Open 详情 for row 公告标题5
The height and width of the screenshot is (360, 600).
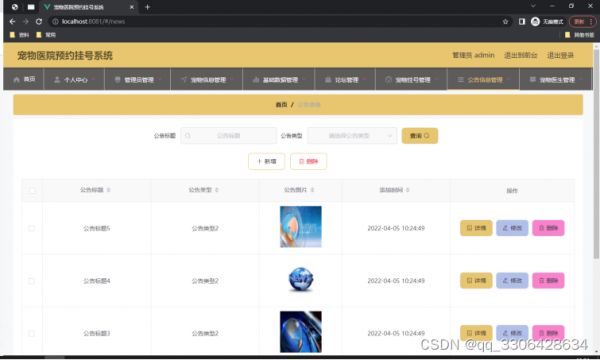coord(476,228)
